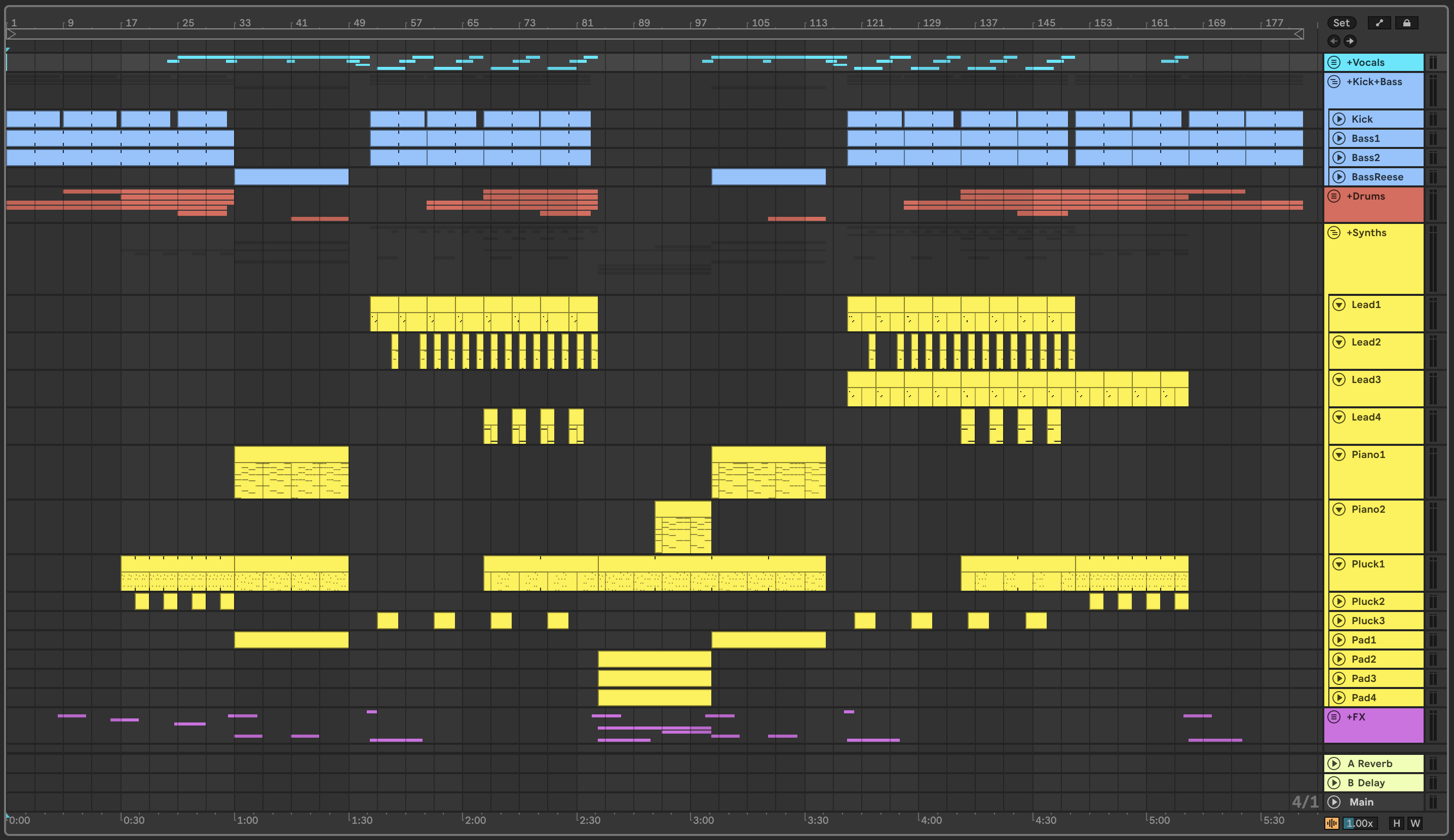Viewport: 1454px width, 840px height.
Task: Fold the Piano1 track arrow
Action: pyautogui.click(x=1339, y=454)
